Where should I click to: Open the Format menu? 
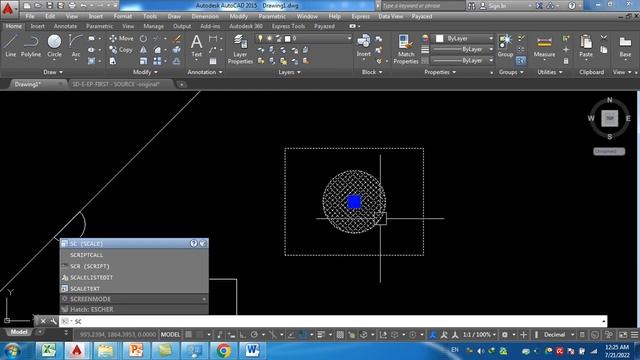click(x=122, y=16)
